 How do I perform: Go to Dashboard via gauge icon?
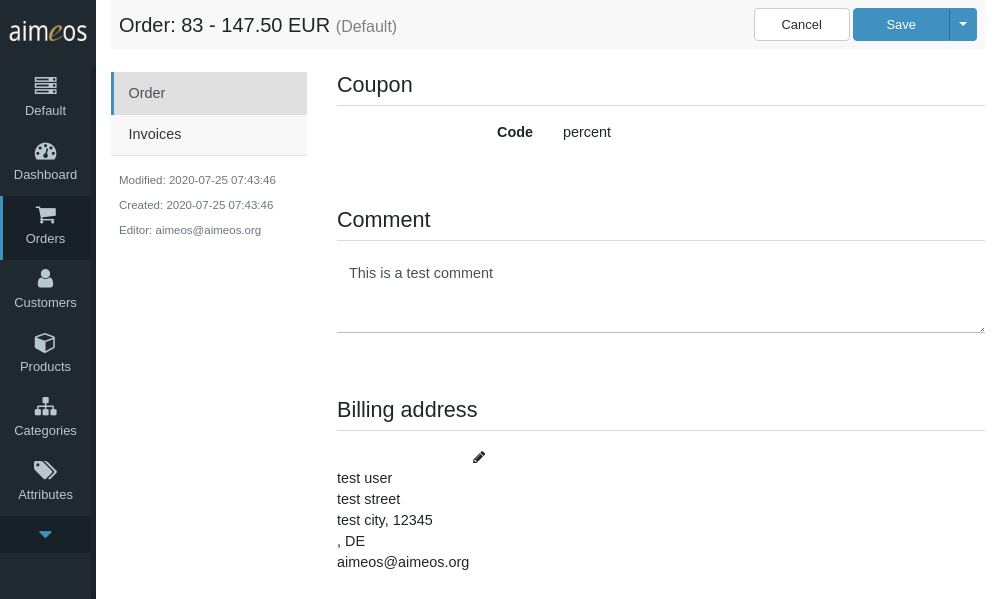pyautogui.click(x=45, y=151)
